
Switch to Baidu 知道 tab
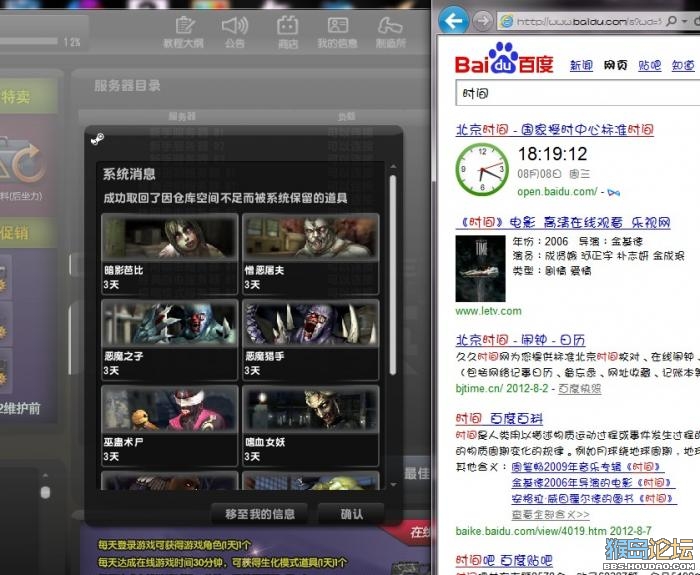tap(683, 66)
